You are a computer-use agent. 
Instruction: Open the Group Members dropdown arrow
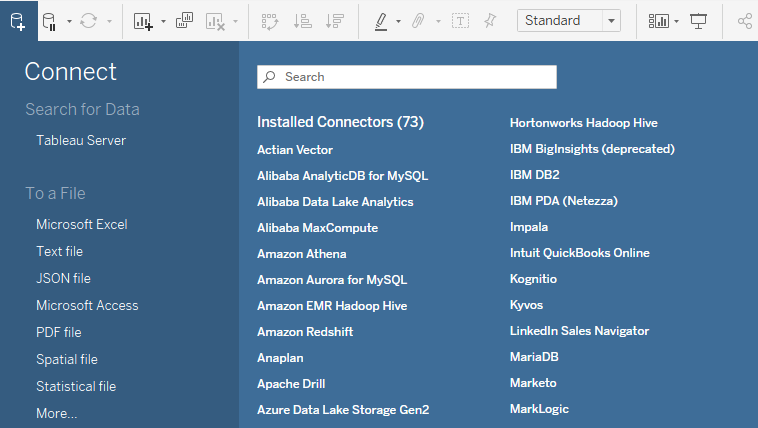pyautogui.click(x=438, y=21)
